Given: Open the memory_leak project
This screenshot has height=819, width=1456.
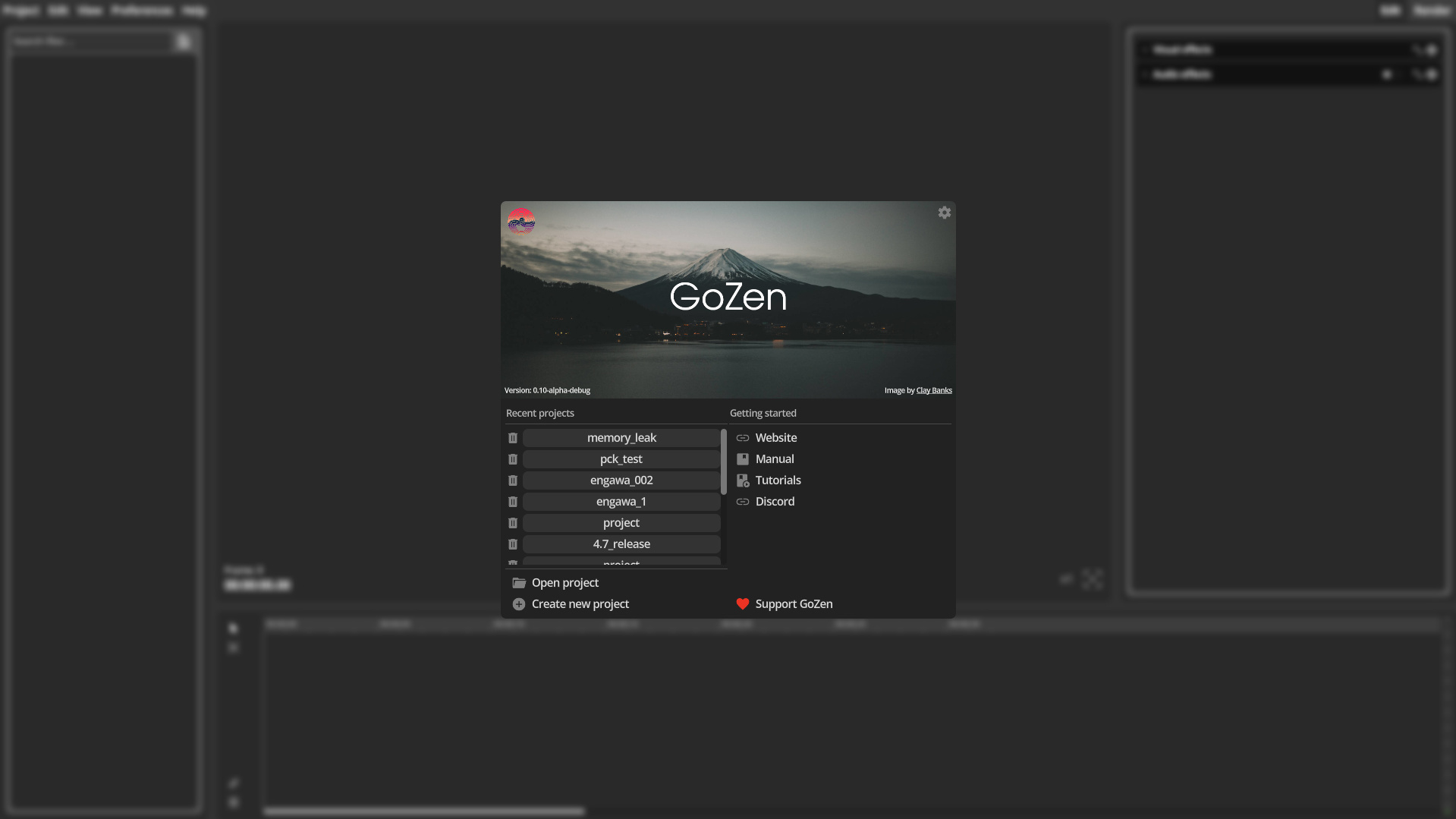Looking at the screenshot, I should point(621,438).
